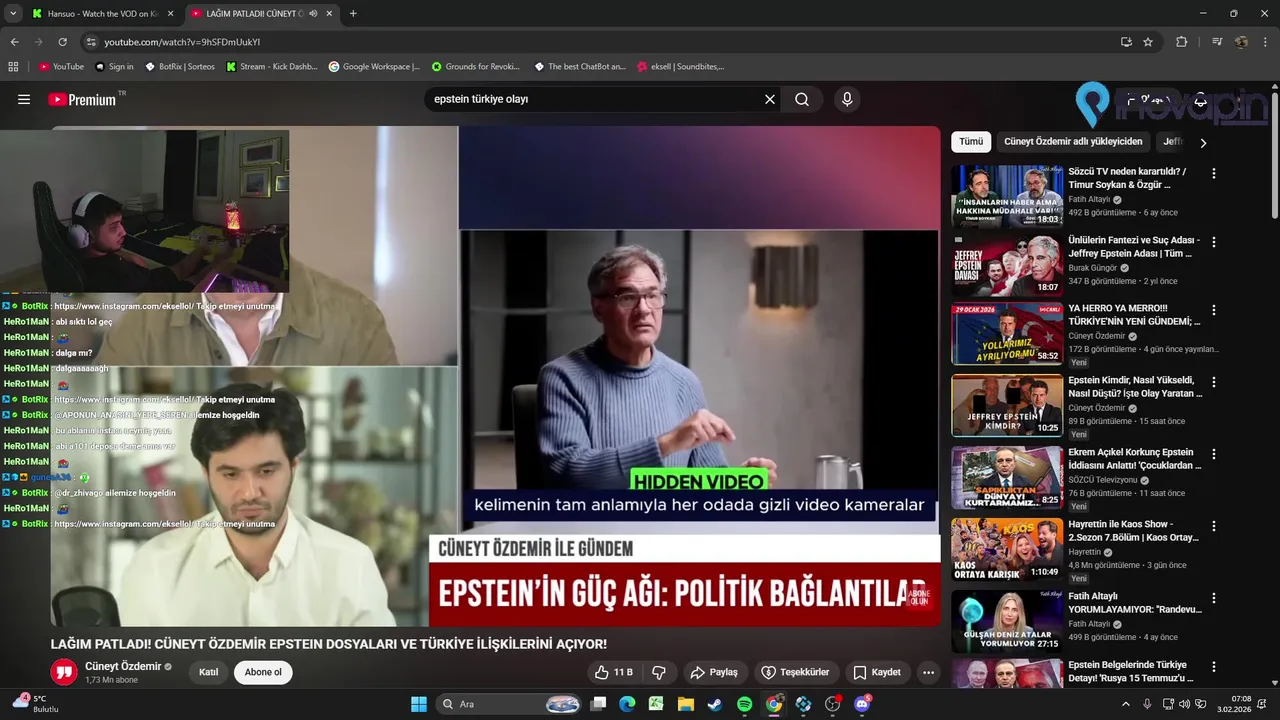The width and height of the screenshot is (1280, 720).
Task: Open File Explorer from taskbar
Action: 685,704
